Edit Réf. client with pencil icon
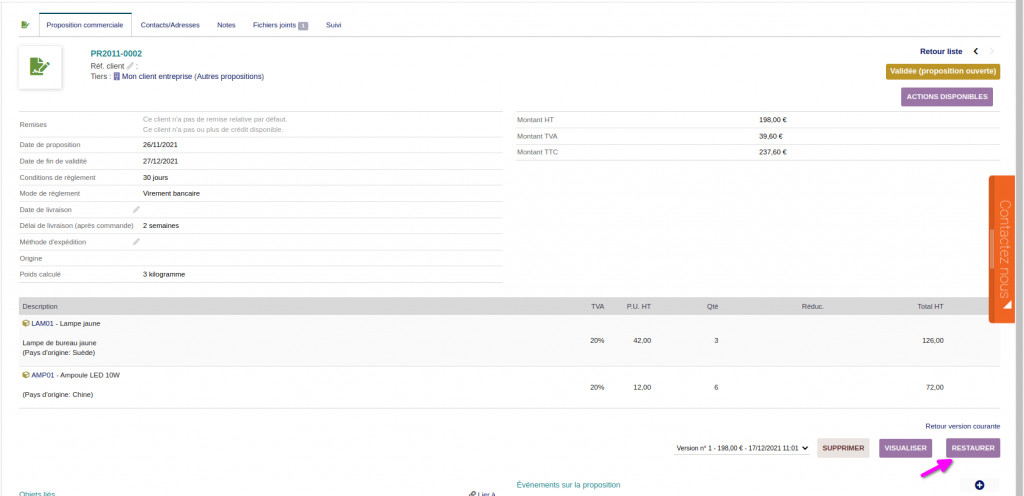 pos(130,66)
